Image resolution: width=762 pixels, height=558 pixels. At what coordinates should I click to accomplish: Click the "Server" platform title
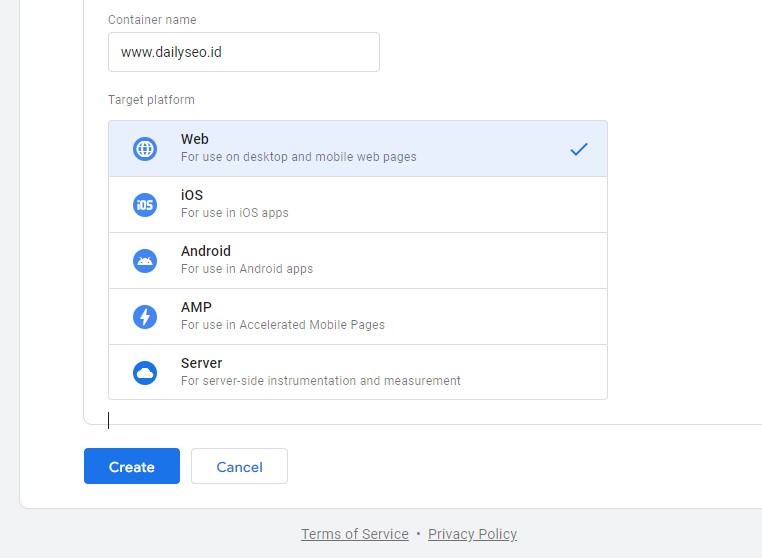[x=201, y=363]
